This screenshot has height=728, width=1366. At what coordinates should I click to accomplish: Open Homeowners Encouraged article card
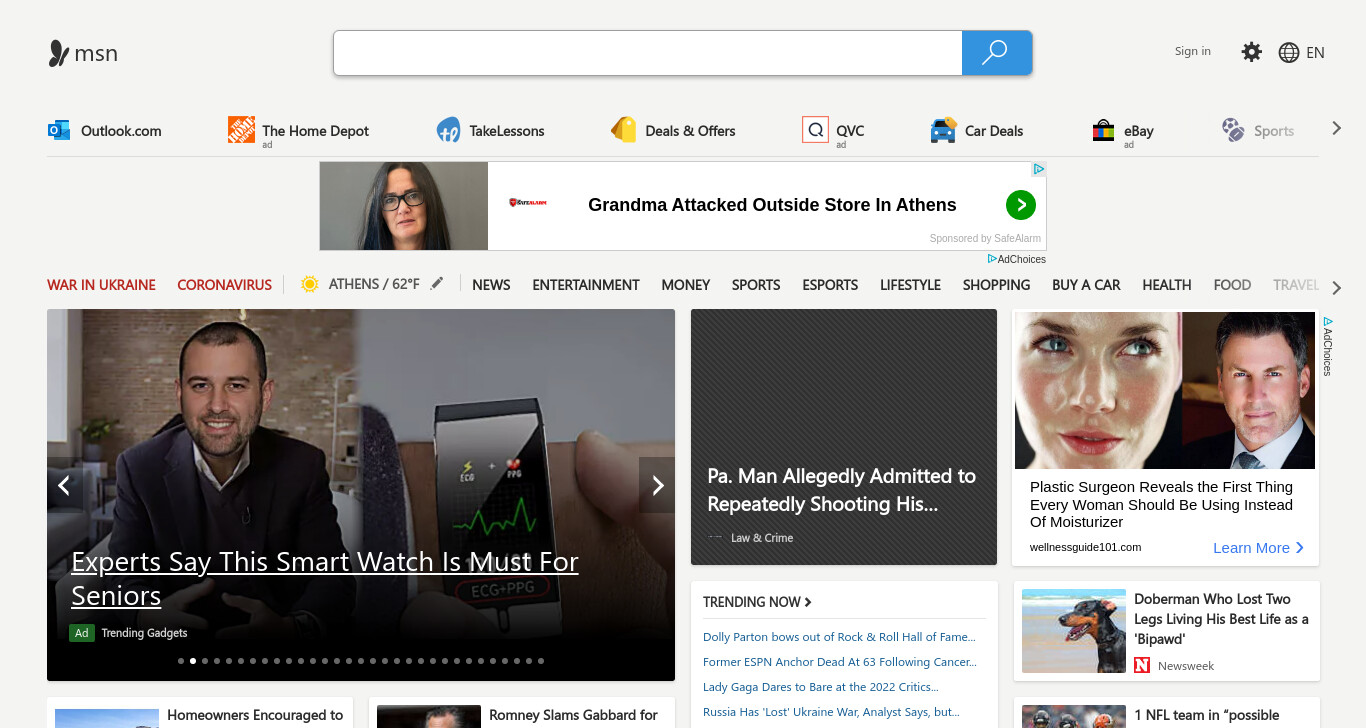(200, 713)
